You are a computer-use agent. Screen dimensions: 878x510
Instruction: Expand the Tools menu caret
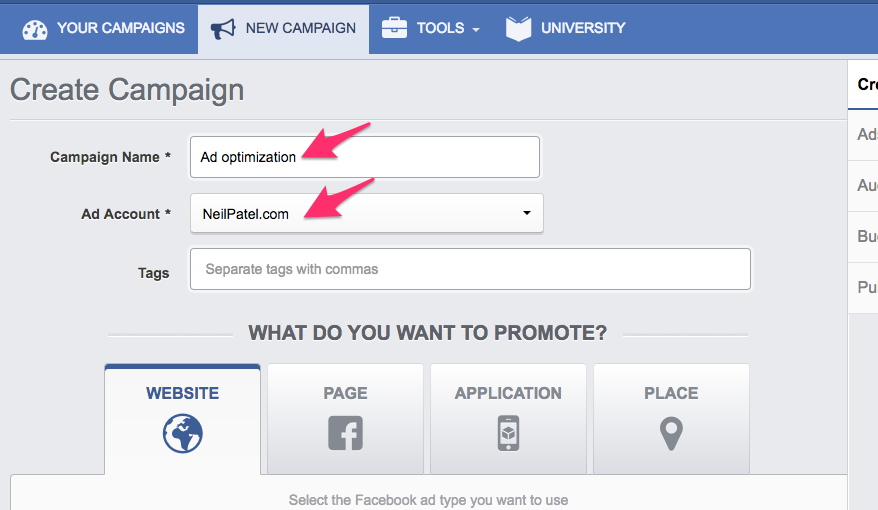click(476, 30)
